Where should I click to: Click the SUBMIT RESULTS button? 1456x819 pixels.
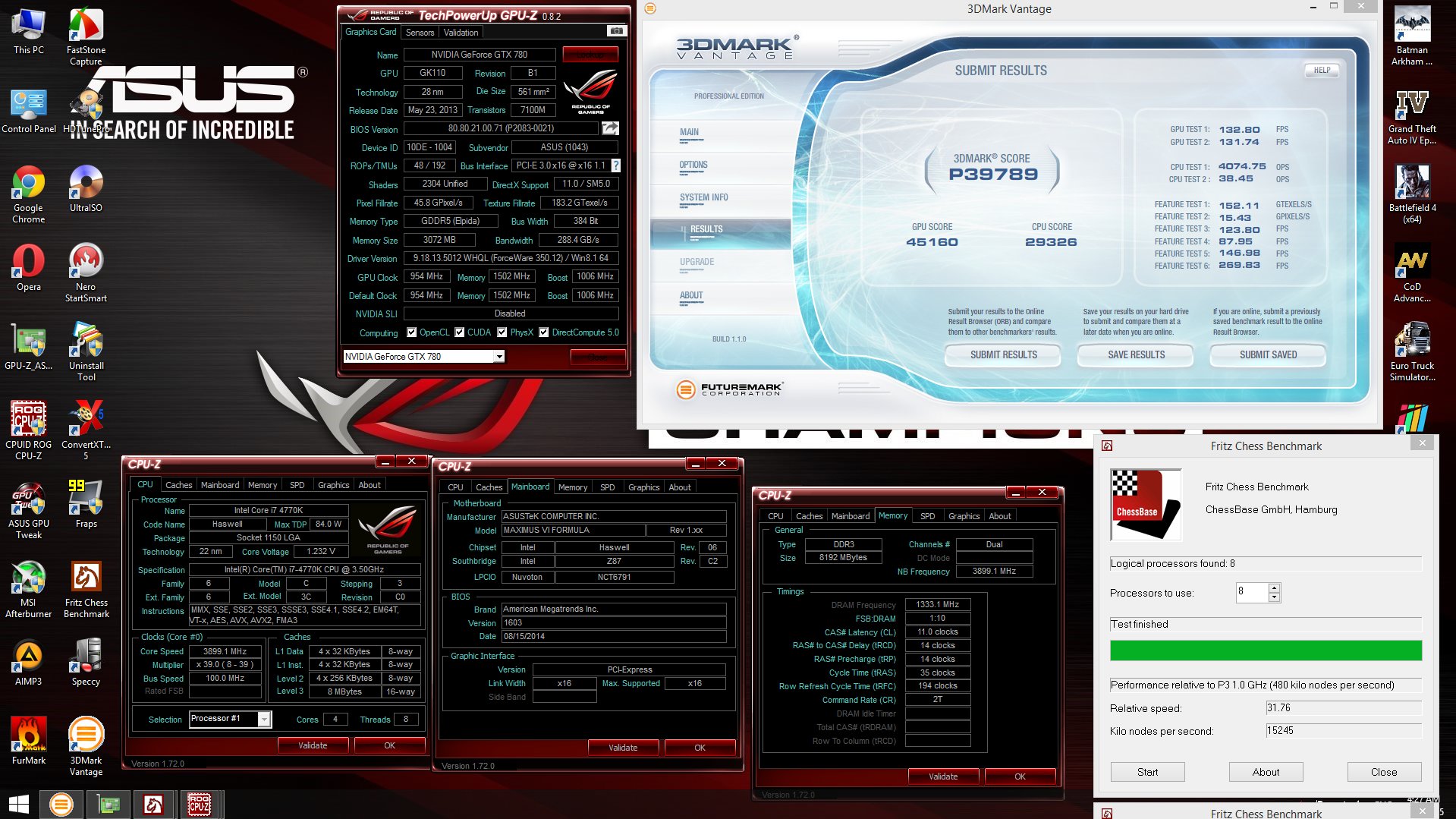[1003, 354]
